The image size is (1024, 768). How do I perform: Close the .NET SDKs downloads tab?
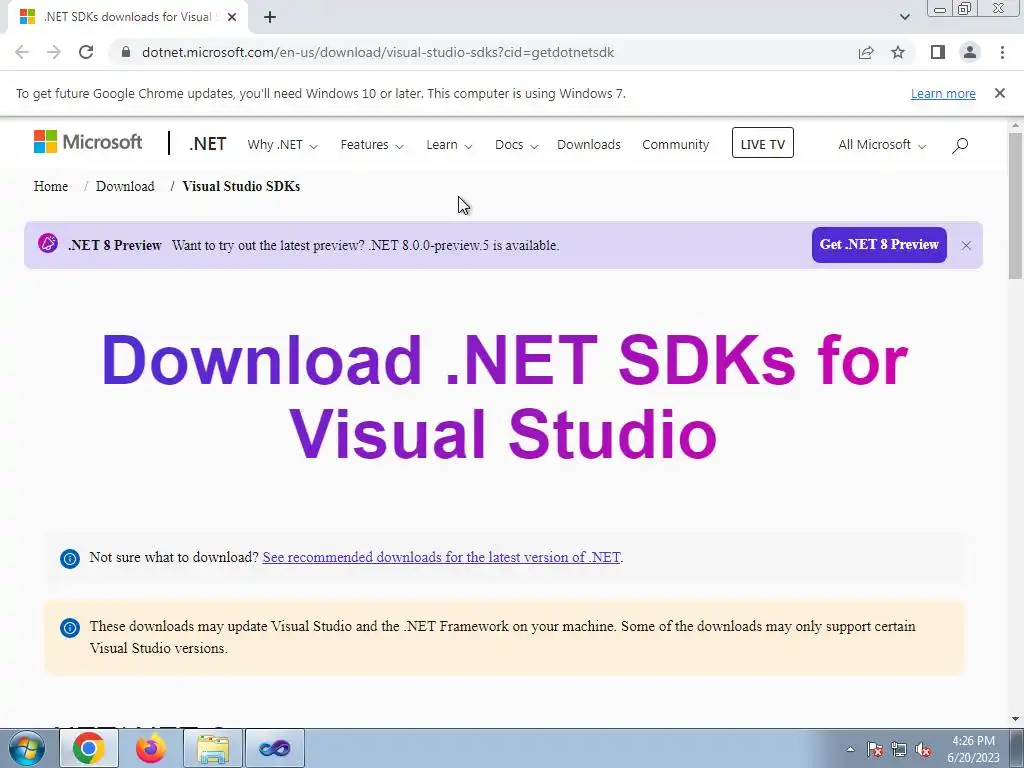pos(232,17)
